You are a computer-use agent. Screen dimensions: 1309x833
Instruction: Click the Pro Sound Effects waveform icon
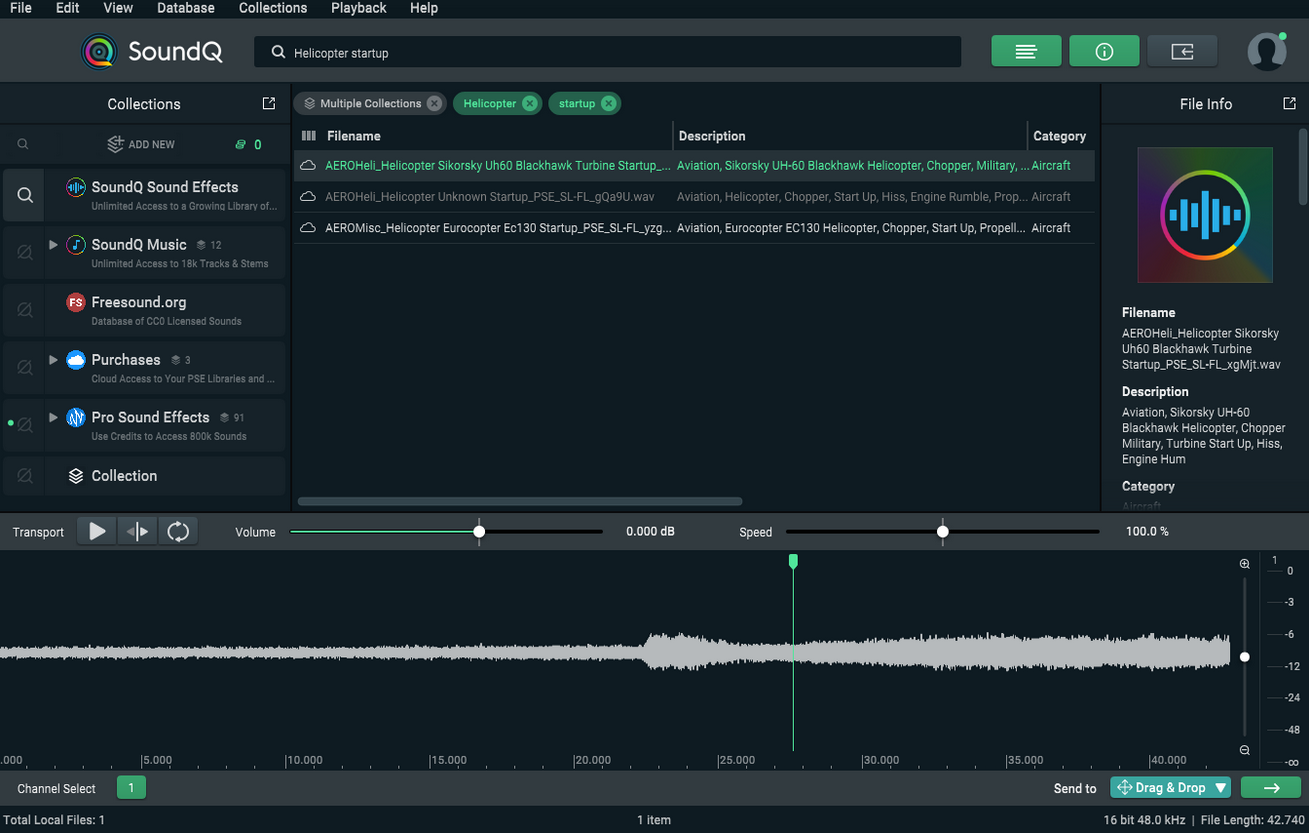(x=77, y=417)
